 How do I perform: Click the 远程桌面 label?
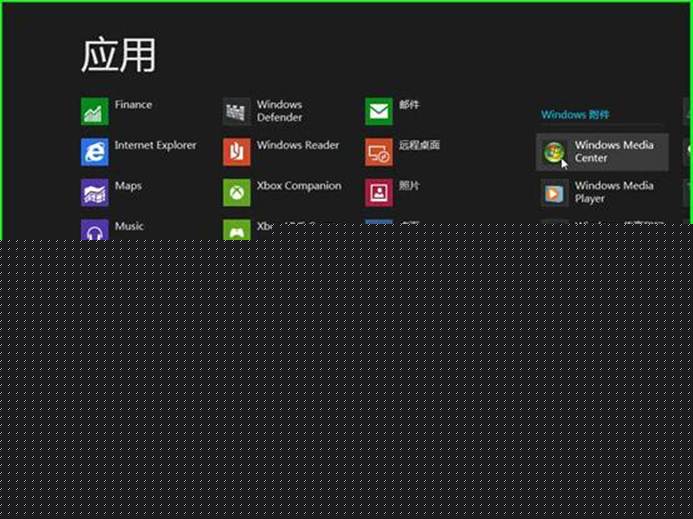[x=419, y=145]
